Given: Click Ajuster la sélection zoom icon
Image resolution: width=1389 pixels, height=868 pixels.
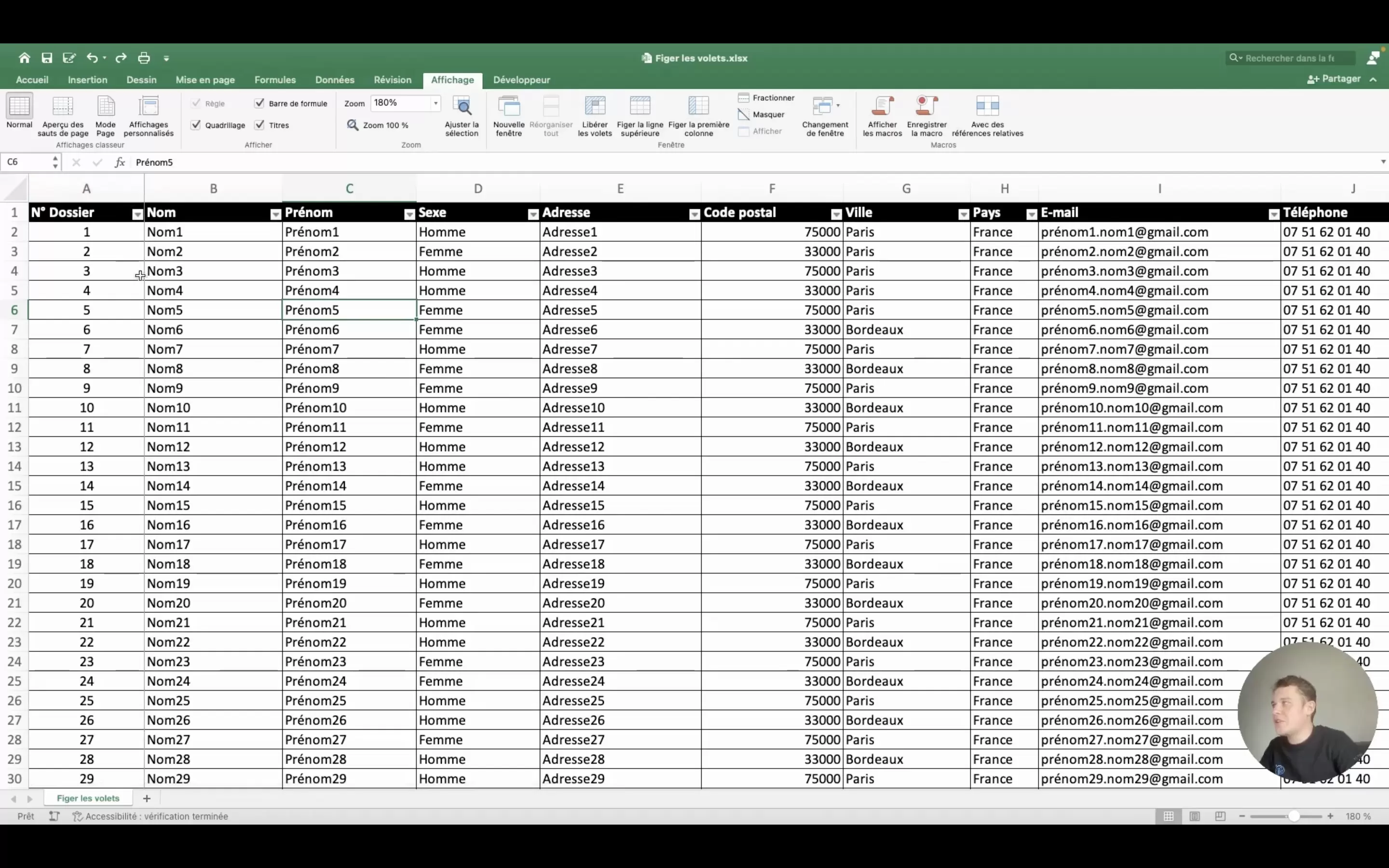Looking at the screenshot, I should 462,106.
